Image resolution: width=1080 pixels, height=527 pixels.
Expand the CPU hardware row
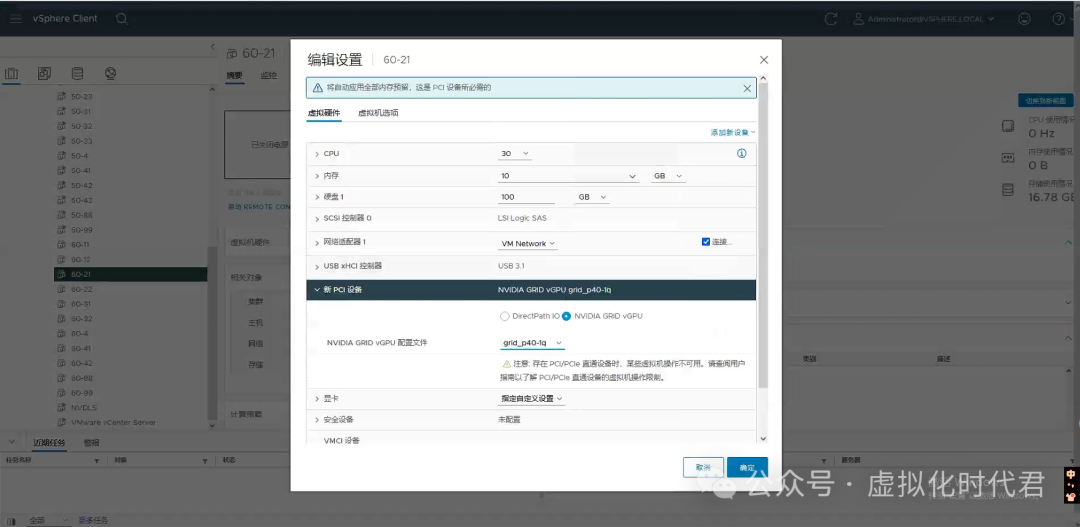(x=317, y=154)
